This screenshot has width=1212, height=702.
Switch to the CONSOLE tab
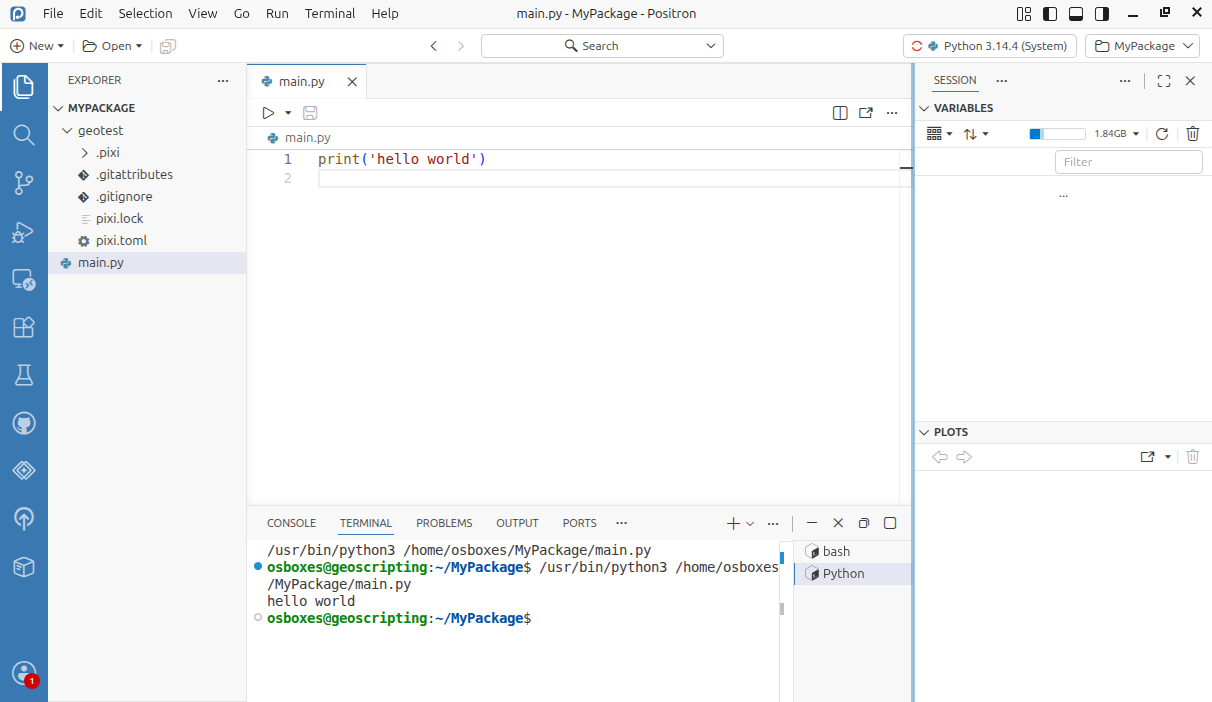[291, 523]
